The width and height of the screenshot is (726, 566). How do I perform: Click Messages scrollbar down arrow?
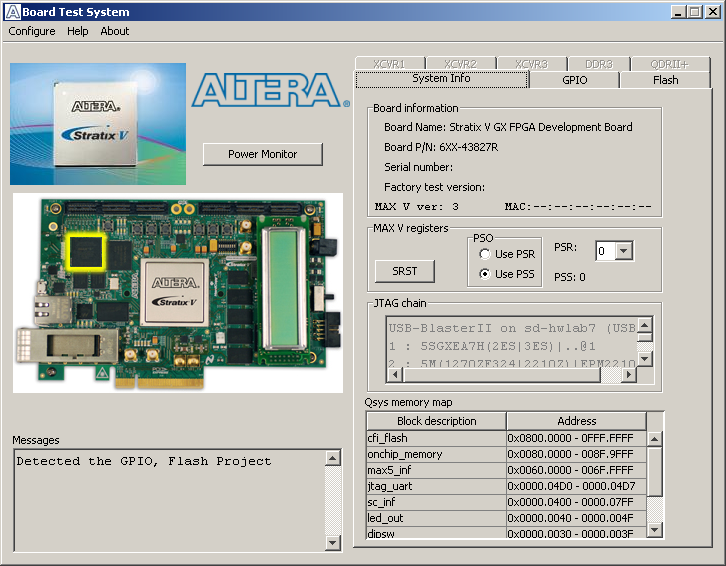pyautogui.click(x=332, y=542)
